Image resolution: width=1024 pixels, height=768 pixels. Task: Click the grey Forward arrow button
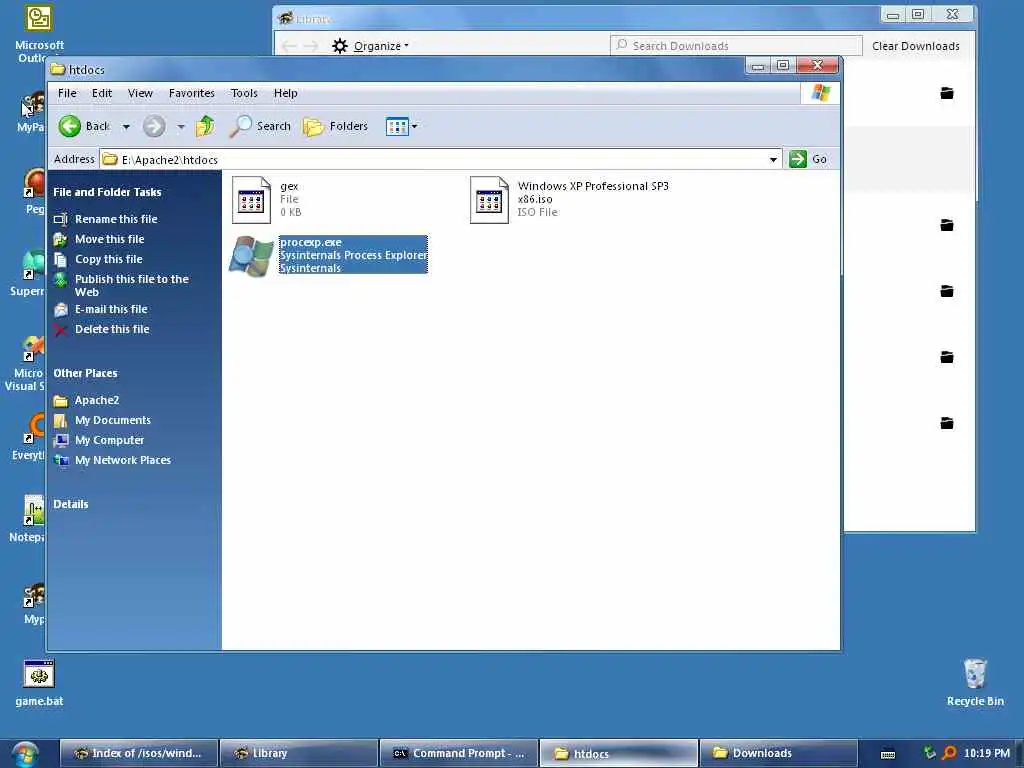(x=154, y=126)
